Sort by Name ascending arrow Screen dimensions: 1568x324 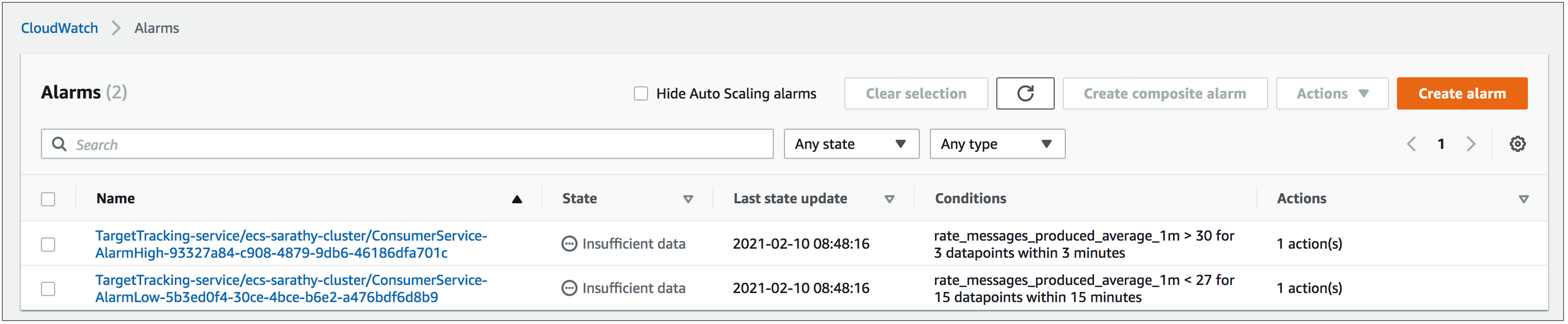[517, 199]
